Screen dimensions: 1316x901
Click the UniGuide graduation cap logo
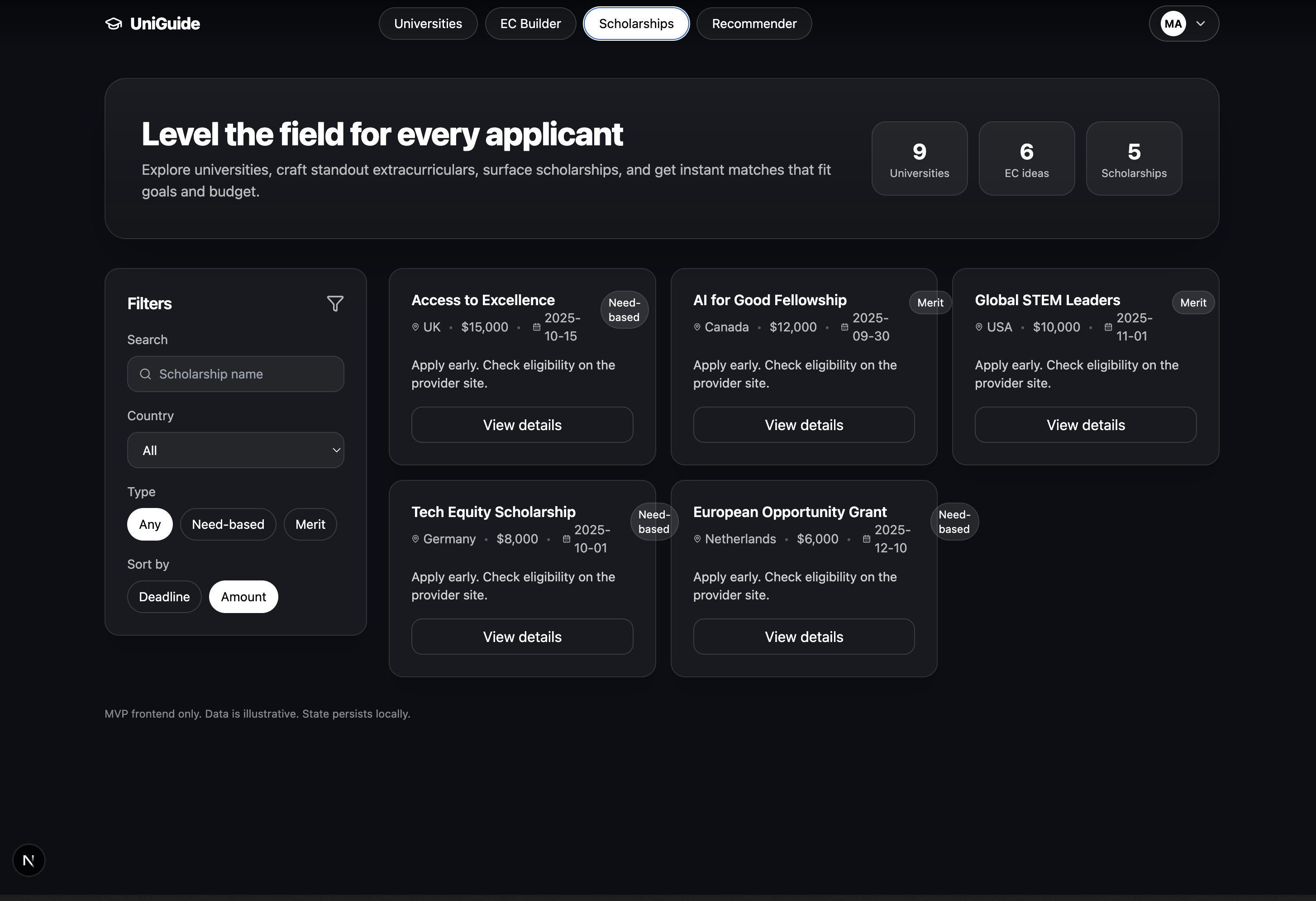tap(114, 24)
